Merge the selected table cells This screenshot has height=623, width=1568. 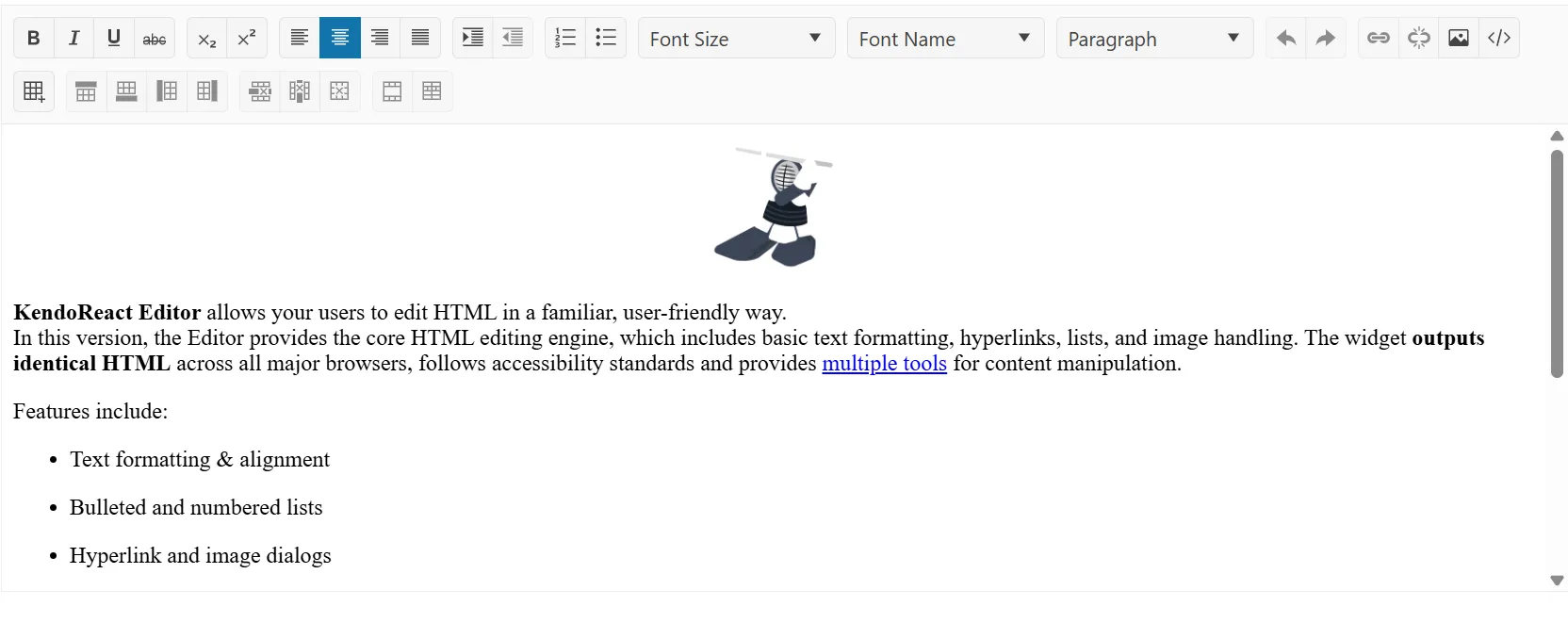392,91
